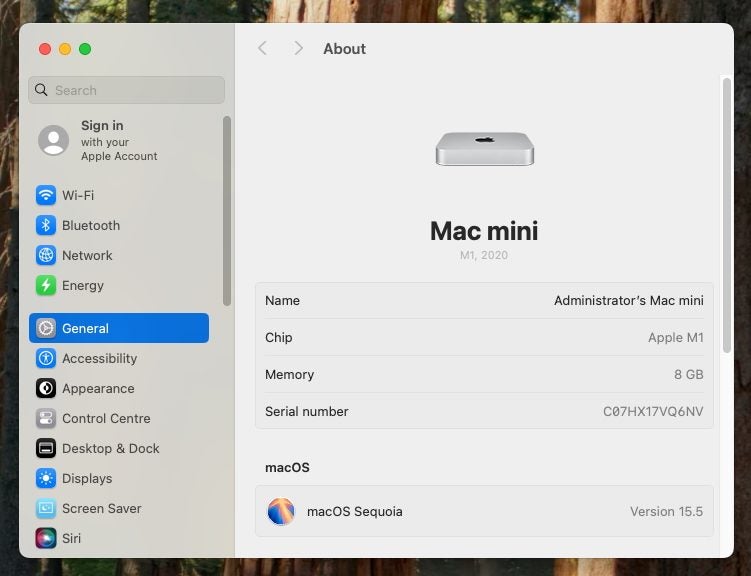Click the Bluetooth icon in sidebar
This screenshot has height=576, width=751.
pyautogui.click(x=46, y=225)
